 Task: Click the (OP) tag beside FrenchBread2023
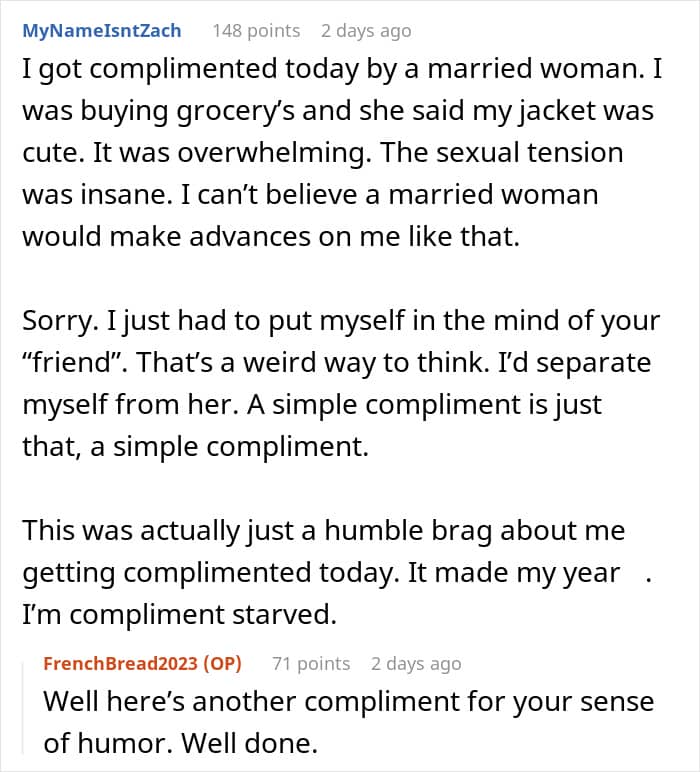click(x=222, y=664)
